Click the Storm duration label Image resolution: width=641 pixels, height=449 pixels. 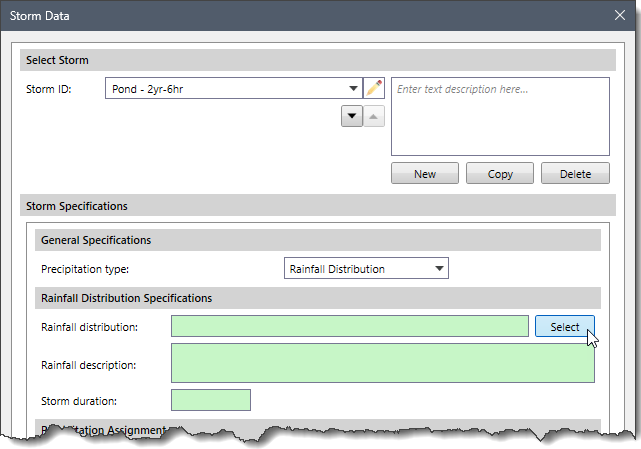[79, 401]
